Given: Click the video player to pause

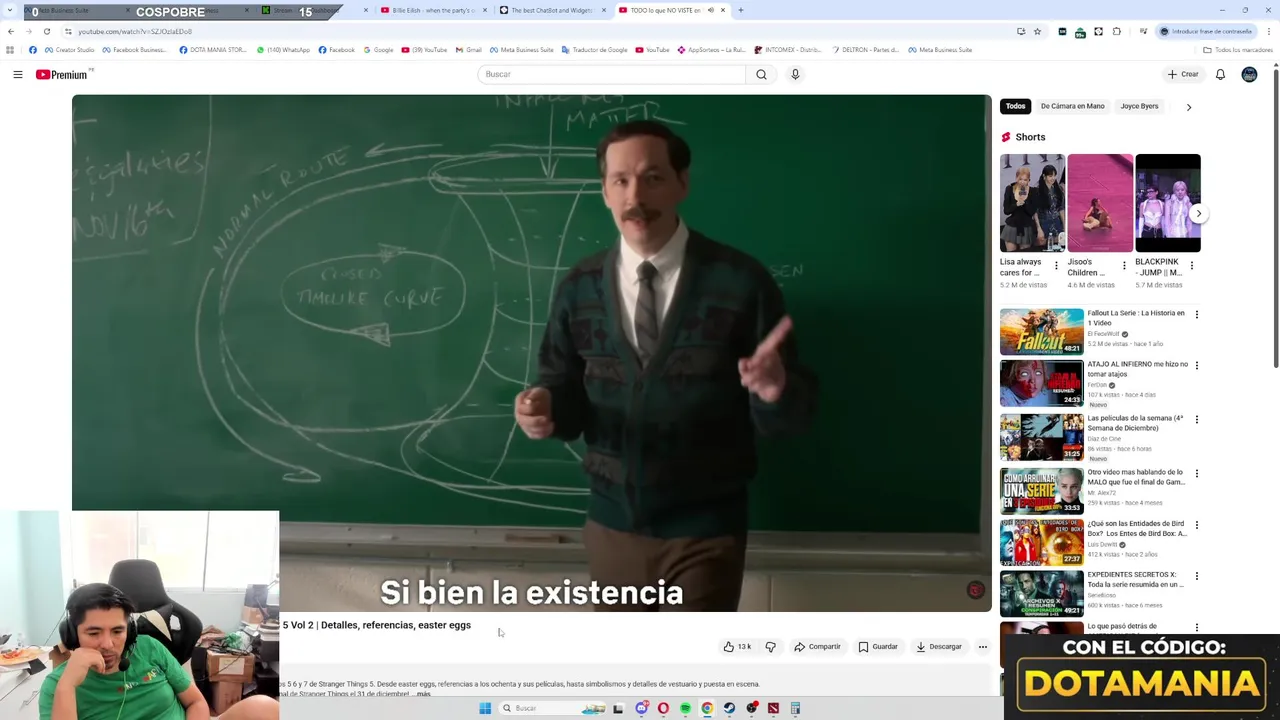Looking at the screenshot, I should pos(532,352).
